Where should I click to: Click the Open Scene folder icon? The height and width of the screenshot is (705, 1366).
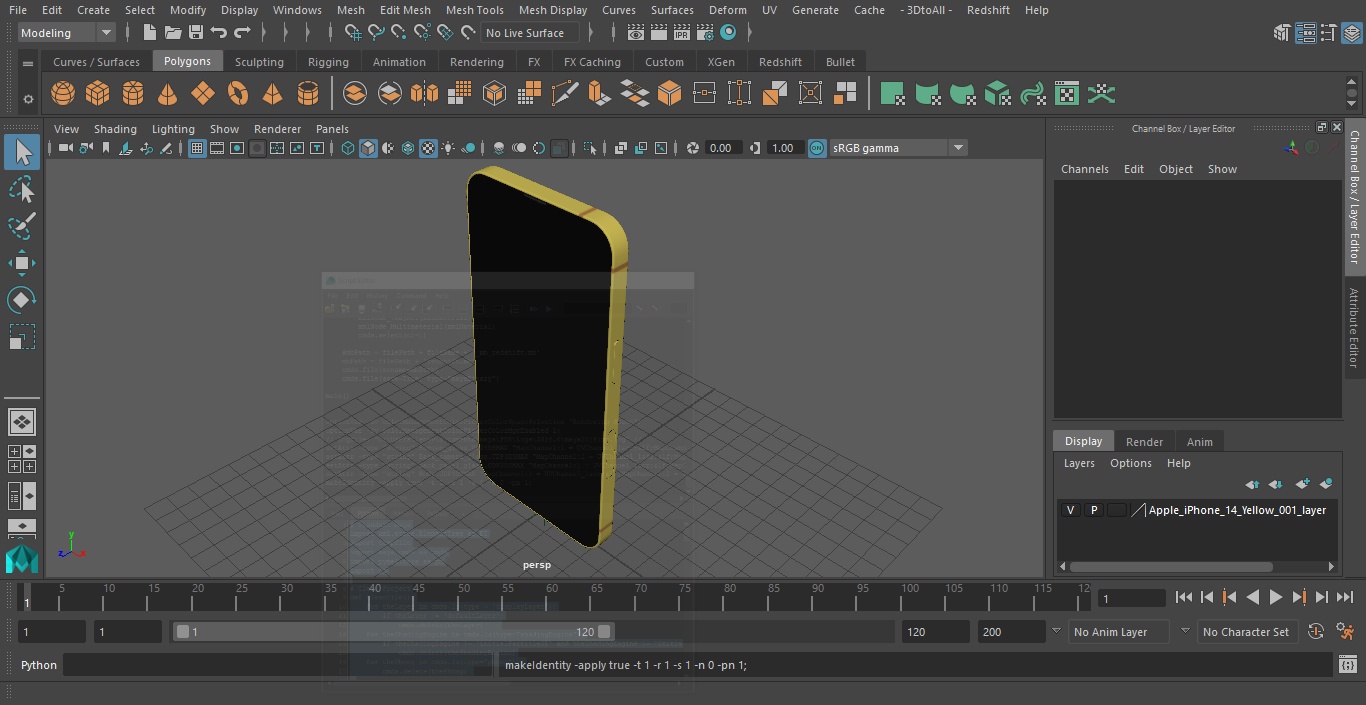tap(173, 33)
